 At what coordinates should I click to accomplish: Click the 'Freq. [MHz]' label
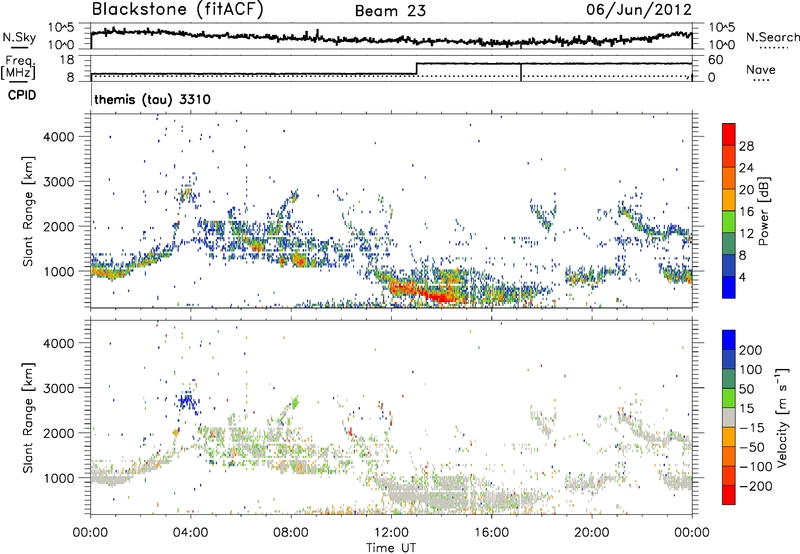point(18,67)
